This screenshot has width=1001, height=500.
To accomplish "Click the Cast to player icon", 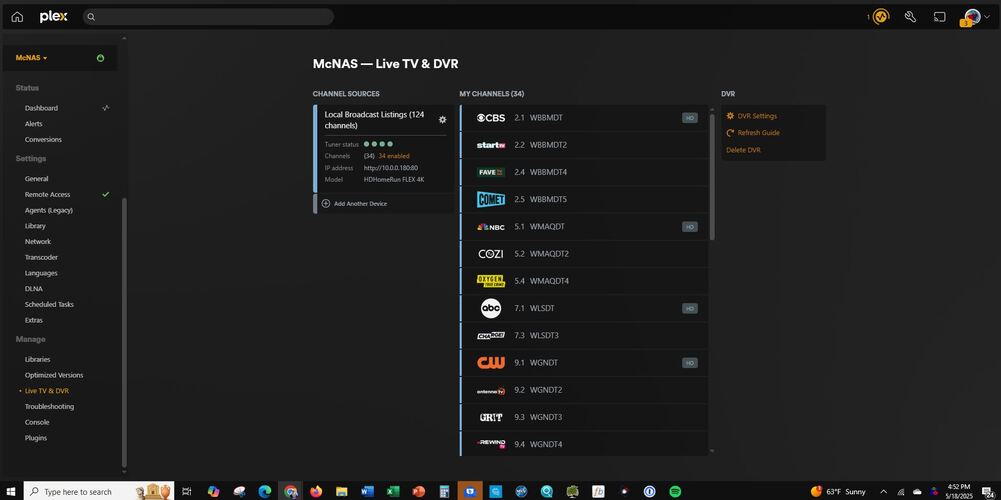I will pyautogui.click(x=940, y=17).
